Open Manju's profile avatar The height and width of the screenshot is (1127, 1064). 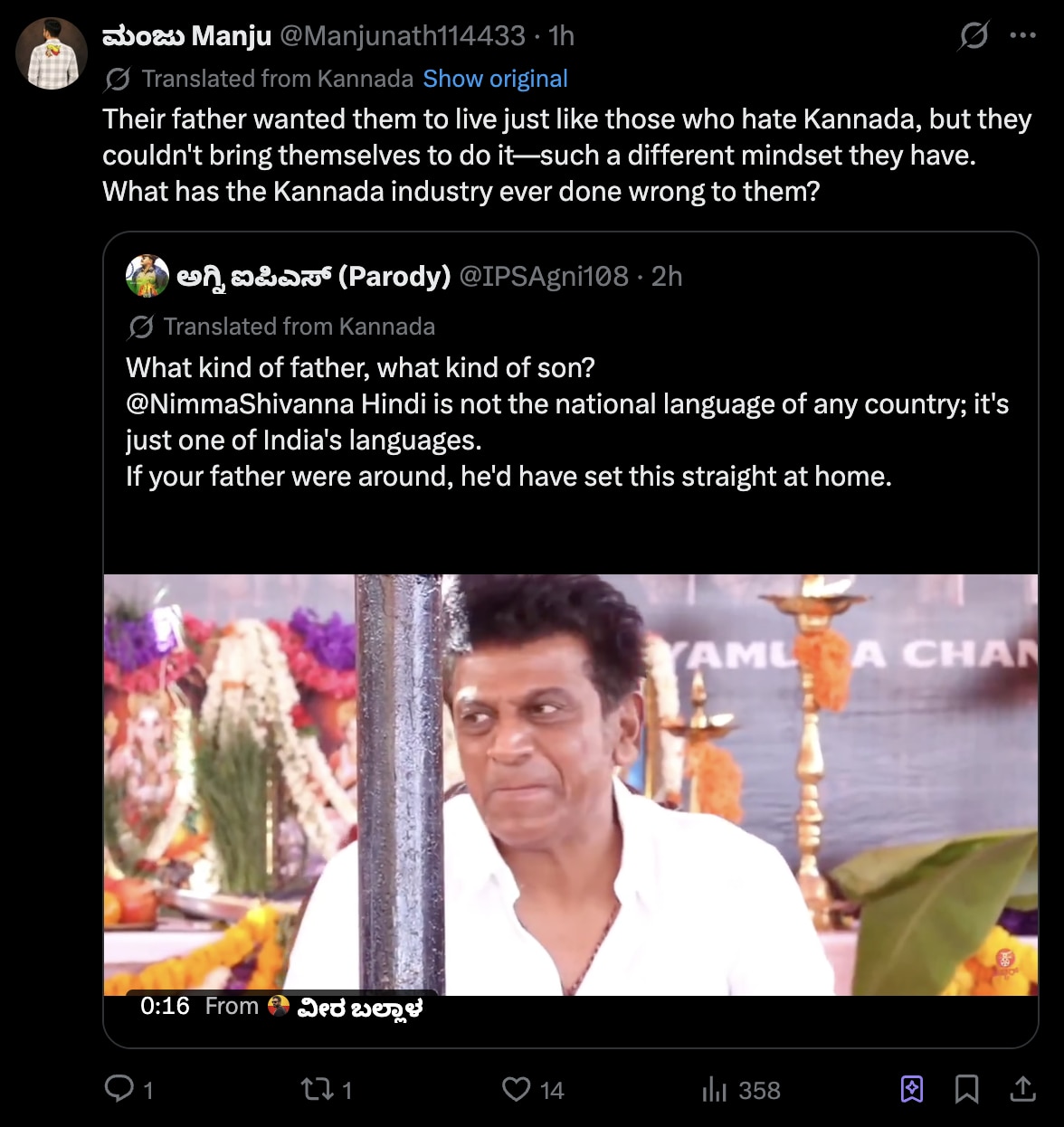click(52, 53)
